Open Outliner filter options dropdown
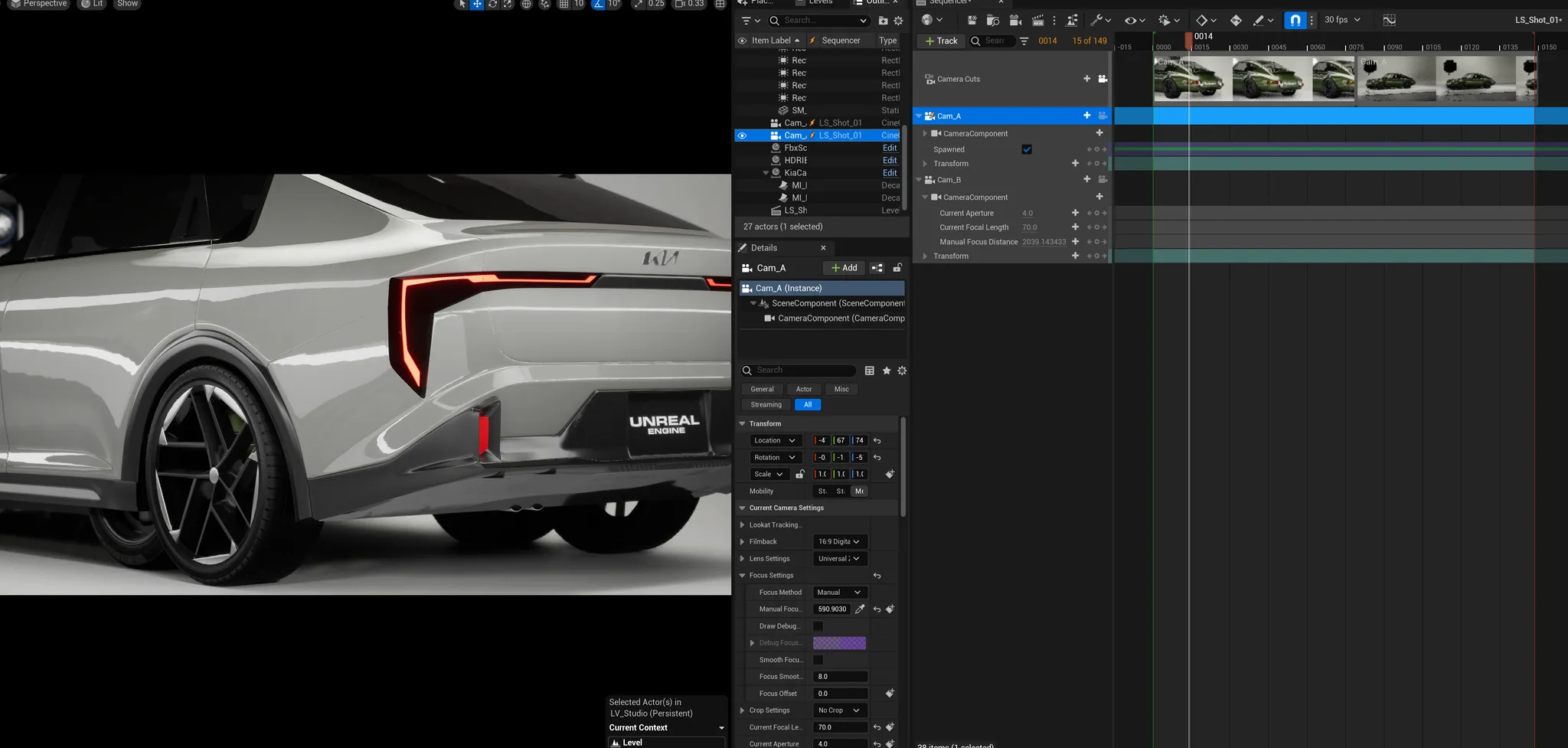This screenshot has width=1568, height=748. tap(750, 21)
